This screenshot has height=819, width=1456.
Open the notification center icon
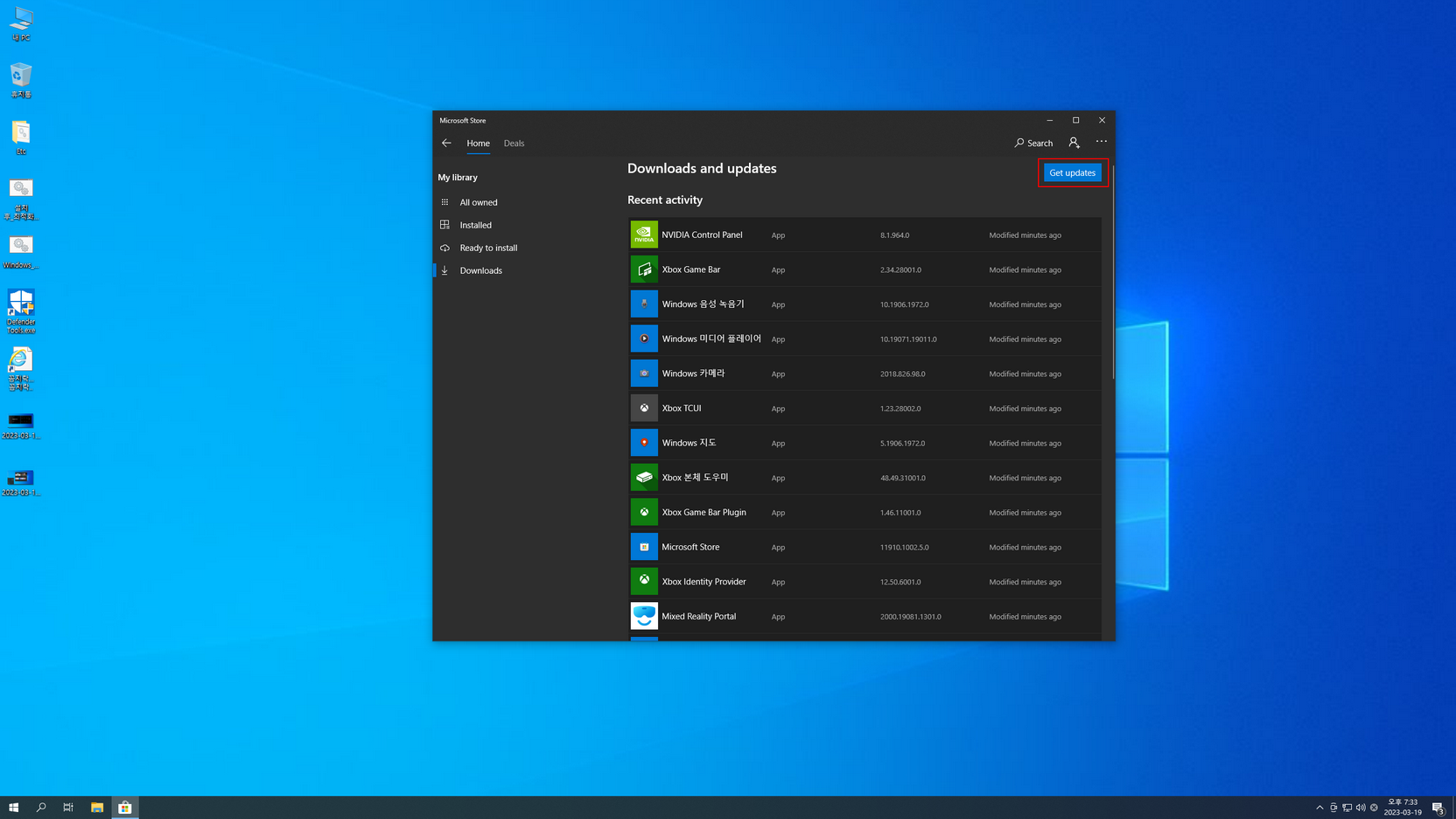click(1438, 808)
